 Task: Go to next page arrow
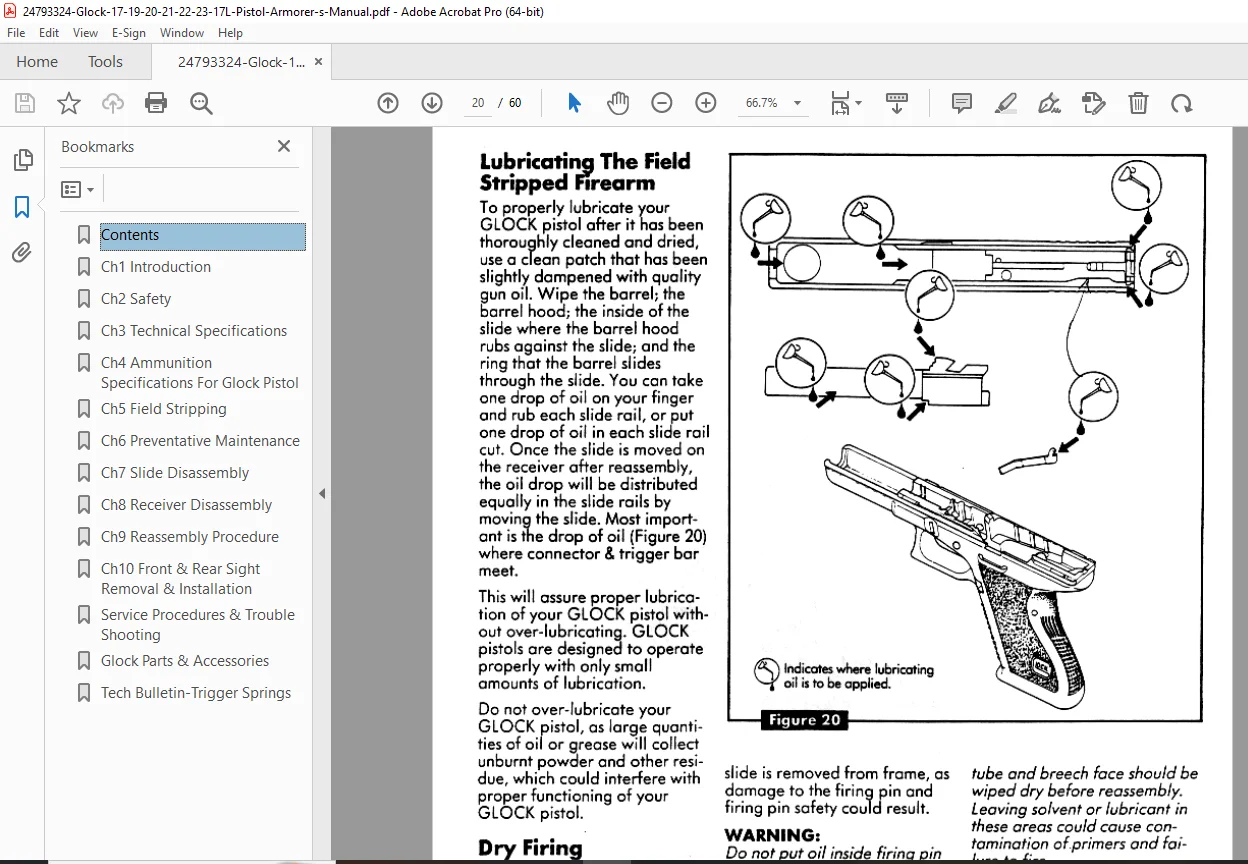(x=432, y=103)
